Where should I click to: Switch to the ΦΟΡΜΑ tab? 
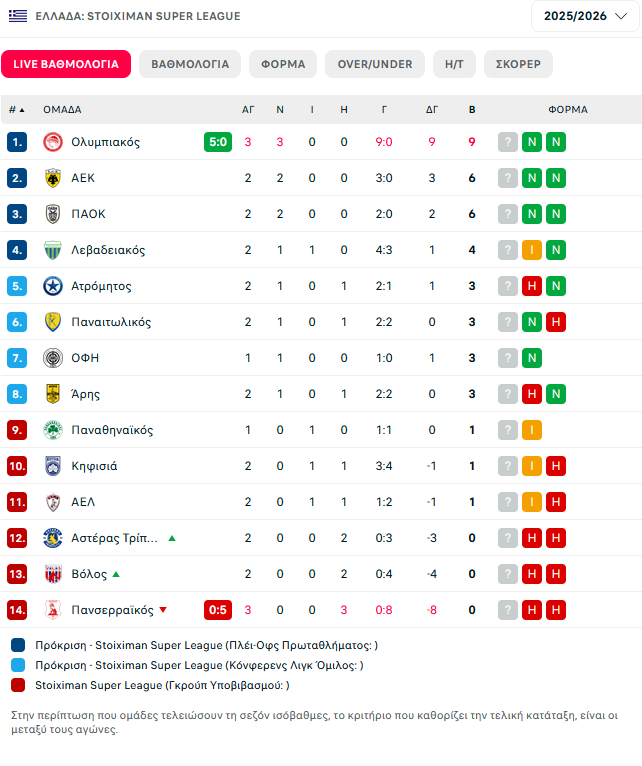[x=283, y=64]
